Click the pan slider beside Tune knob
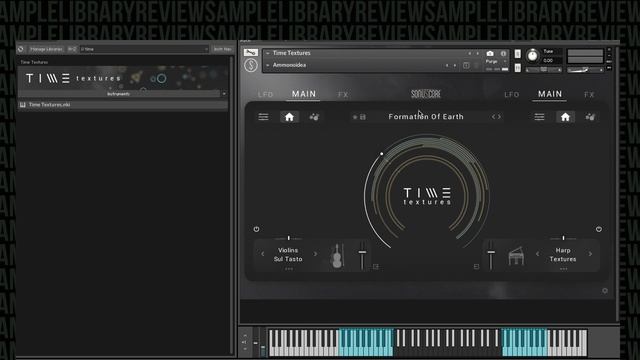This screenshot has width=640, height=360. click(543, 70)
